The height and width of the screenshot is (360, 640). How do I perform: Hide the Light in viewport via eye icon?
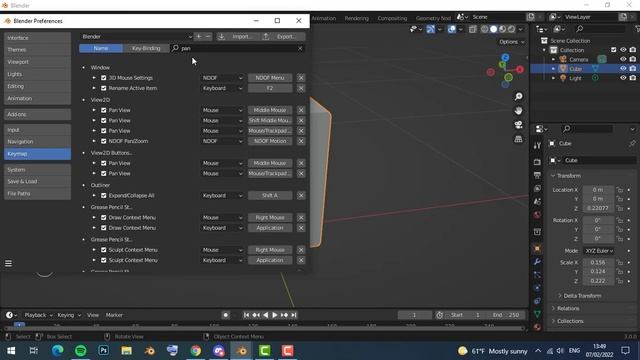pos(623,78)
